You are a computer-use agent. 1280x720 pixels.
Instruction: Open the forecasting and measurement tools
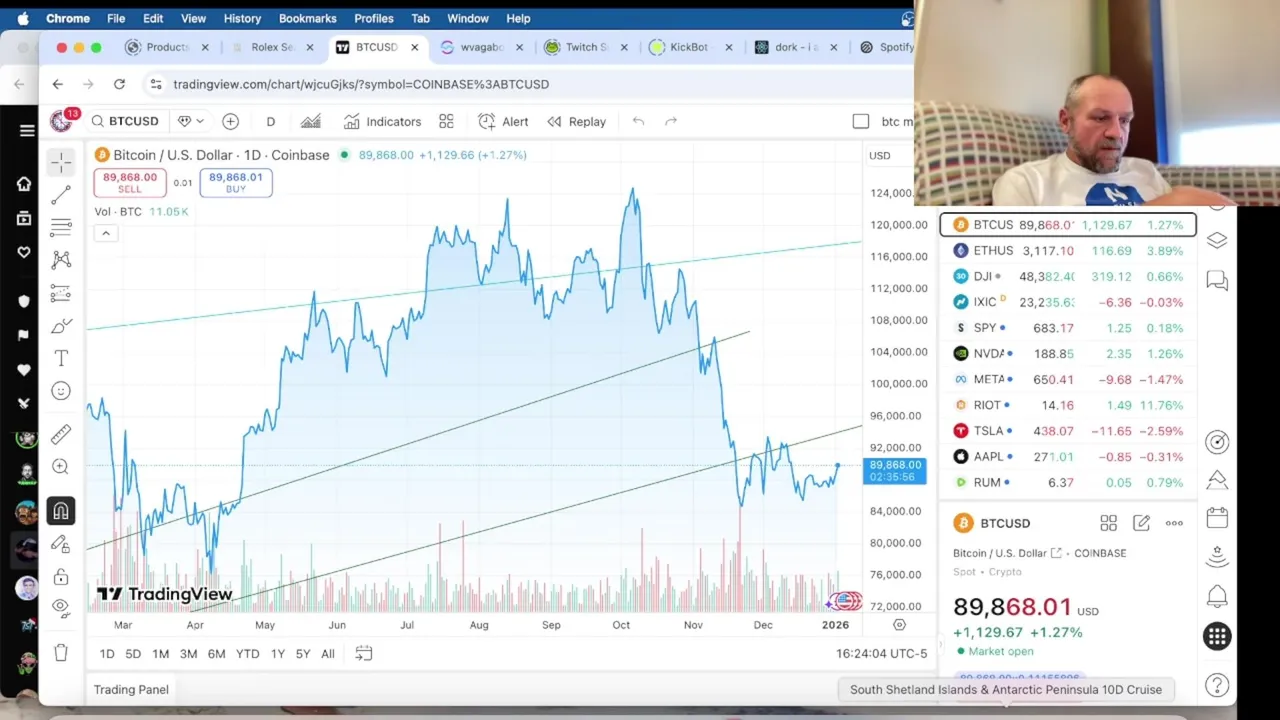[x=61, y=293]
